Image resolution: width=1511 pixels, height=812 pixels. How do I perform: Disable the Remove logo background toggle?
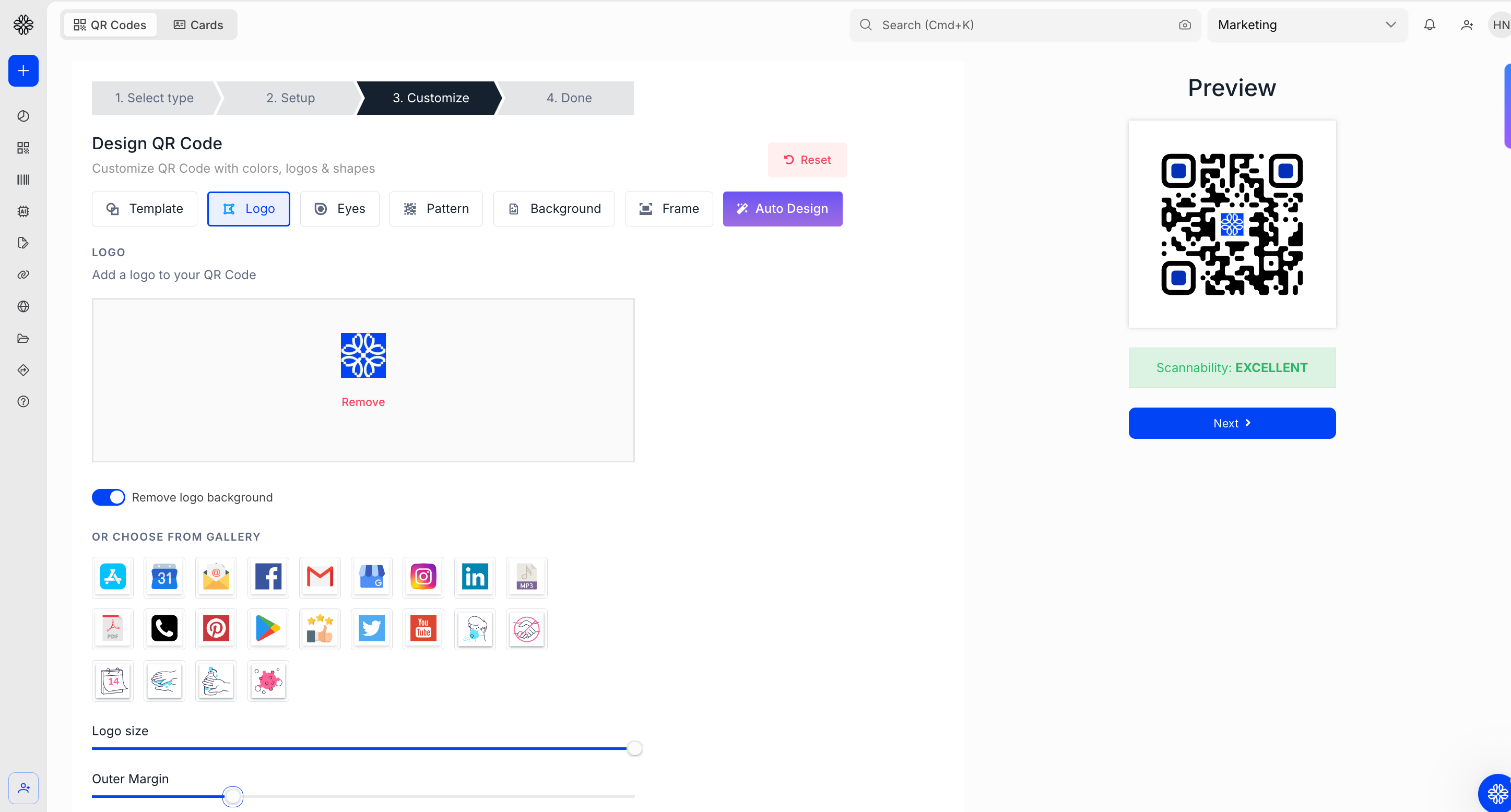[x=109, y=497]
